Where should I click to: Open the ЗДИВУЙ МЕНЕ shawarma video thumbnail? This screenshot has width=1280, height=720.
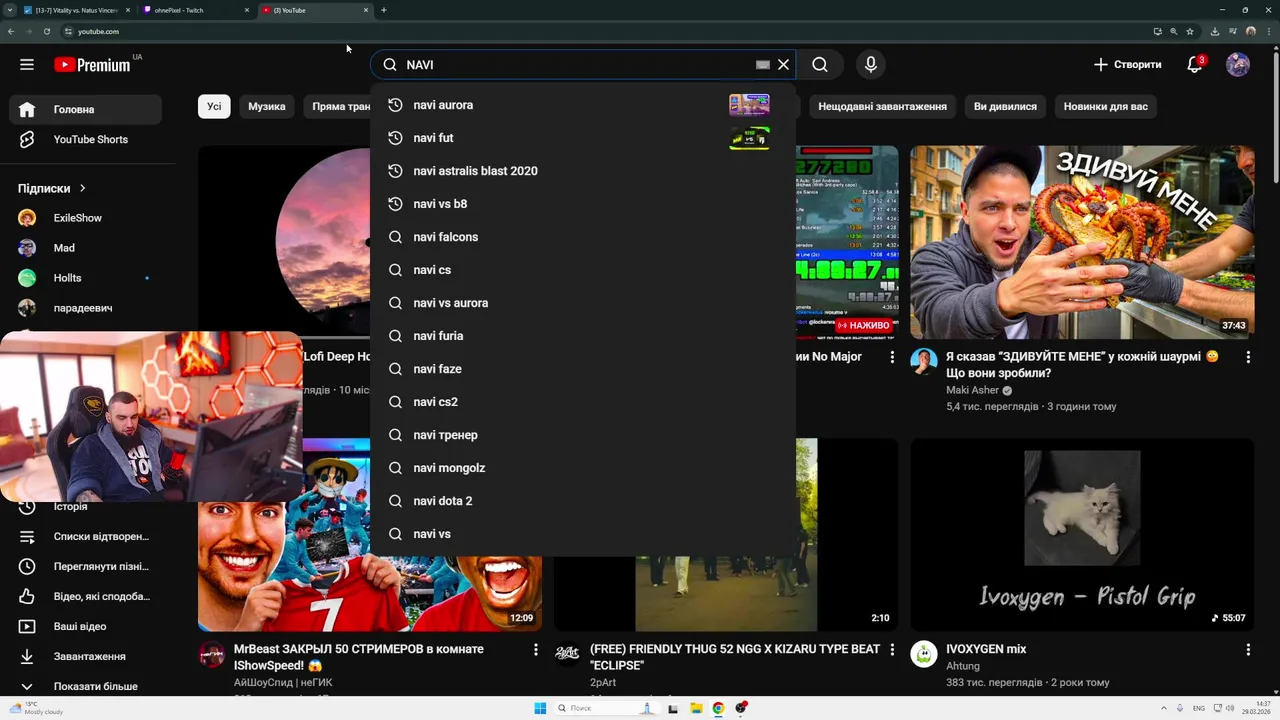(x=1082, y=243)
